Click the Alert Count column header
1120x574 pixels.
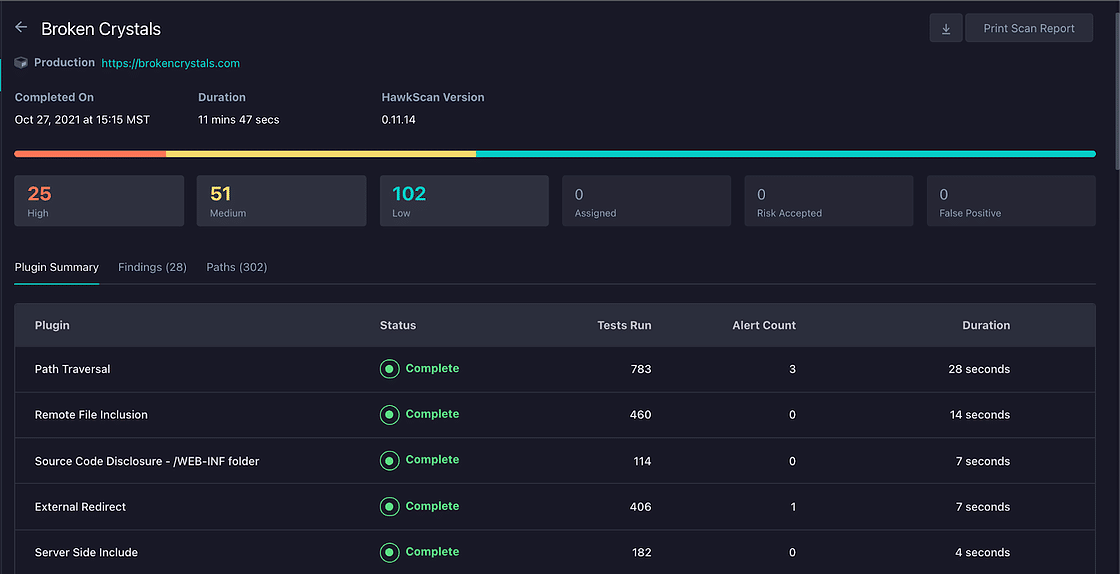(764, 326)
